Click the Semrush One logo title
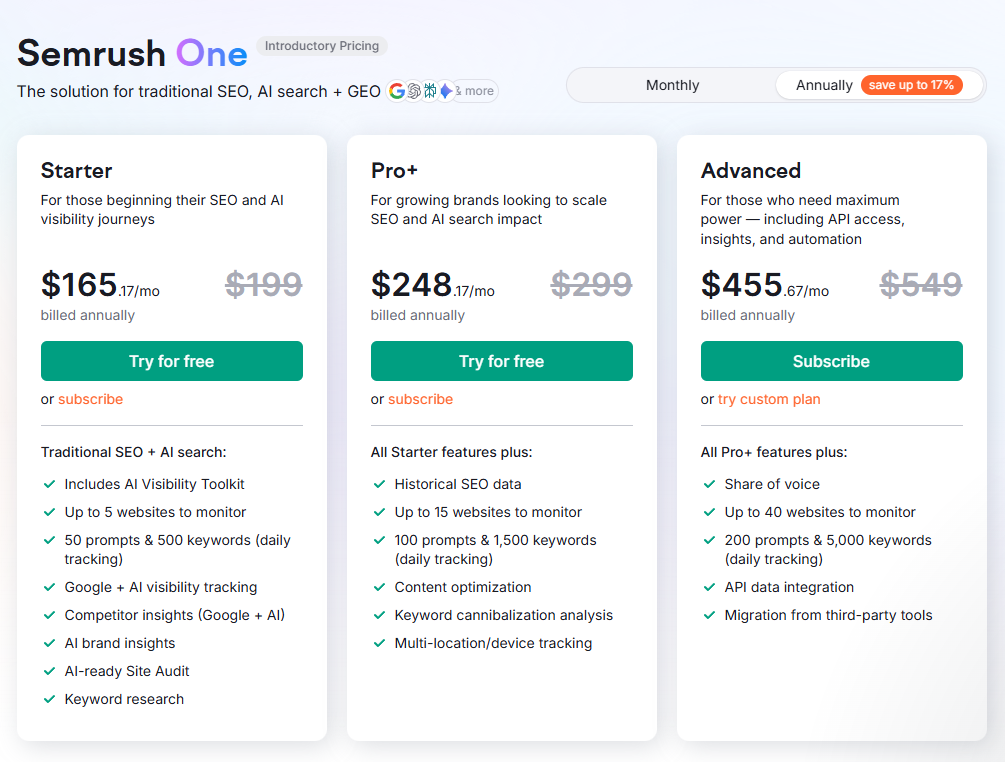Screen dimensions: 1005x762 [x=132, y=53]
